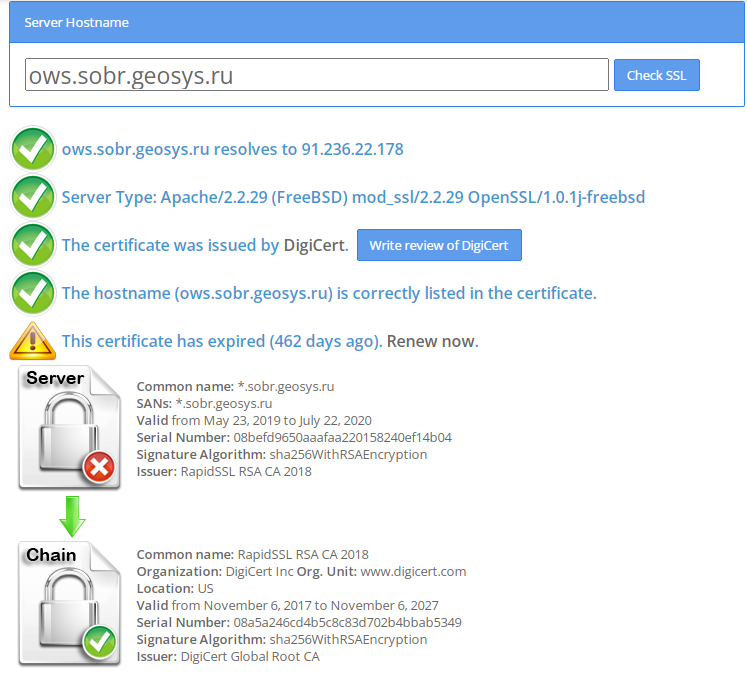This screenshot has width=747, height=684.
Task: Open the DigiCert issuer link
Action: [x=315, y=245]
